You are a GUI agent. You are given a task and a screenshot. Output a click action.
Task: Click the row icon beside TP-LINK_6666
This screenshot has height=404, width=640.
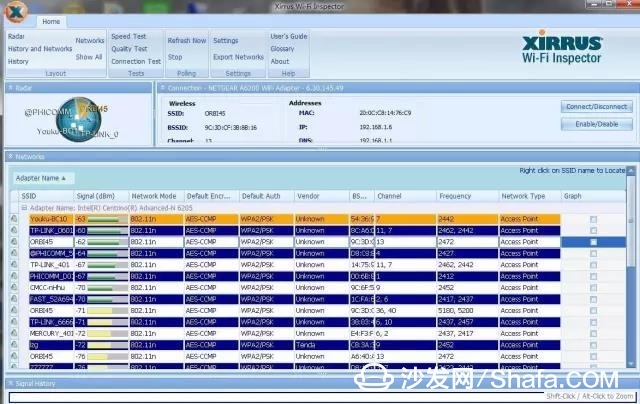coord(14,322)
